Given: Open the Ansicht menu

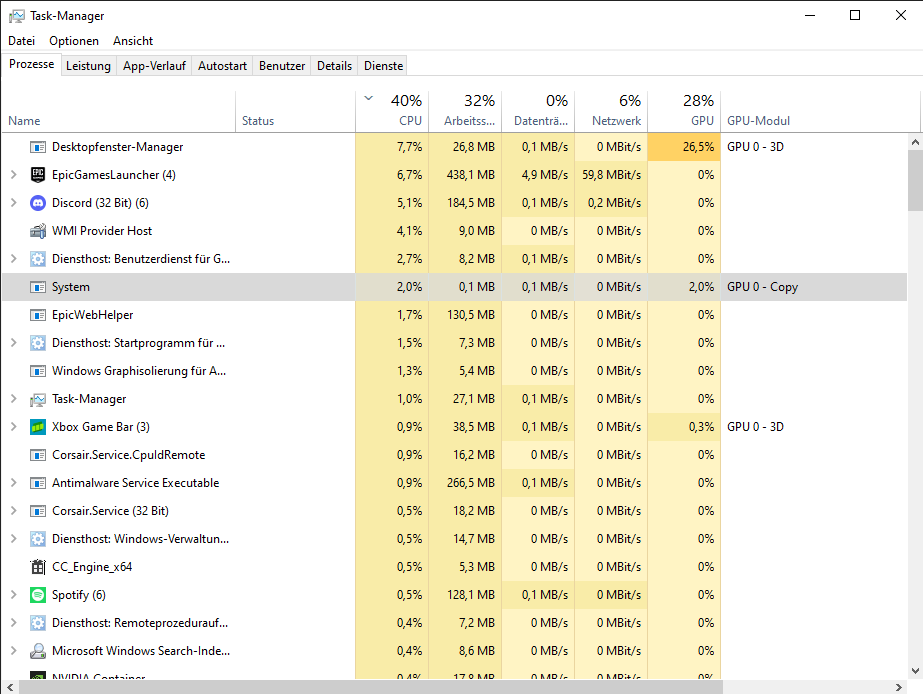Looking at the screenshot, I should point(133,41).
